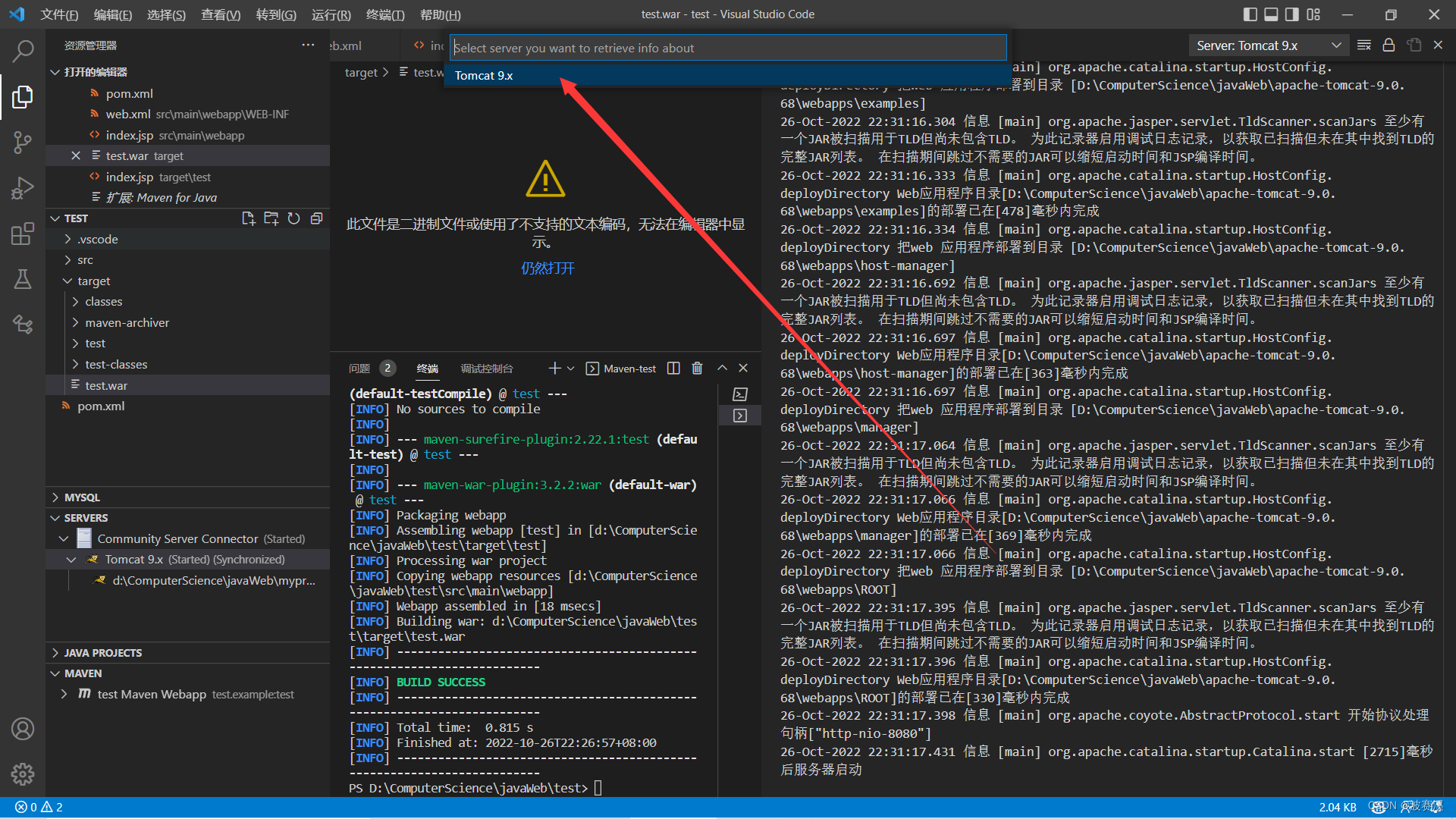Open the 文件(F) menu

click(x=59, y=14)
